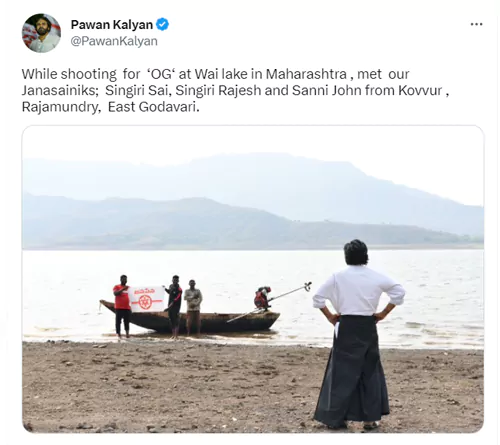The width and height of the screenshot is (500, 445).
Task: Click the hazy mountain in photo background
Action: pyautogui.click(x=253, y=200)
